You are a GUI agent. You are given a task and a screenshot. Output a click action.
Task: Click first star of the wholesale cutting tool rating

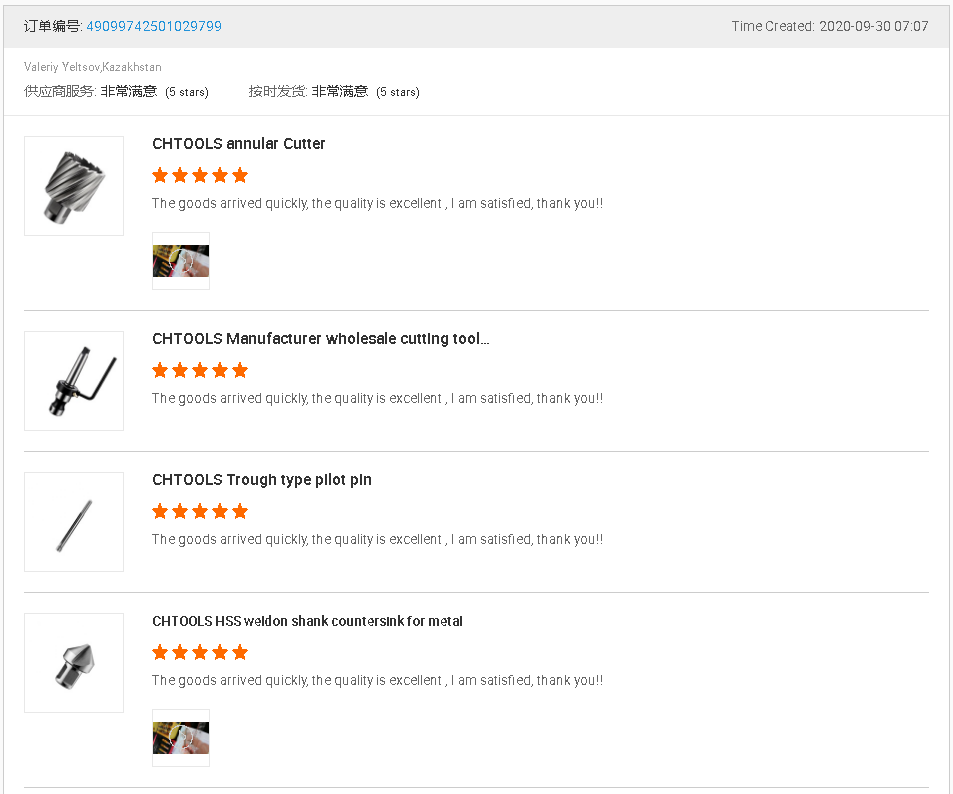160,371
